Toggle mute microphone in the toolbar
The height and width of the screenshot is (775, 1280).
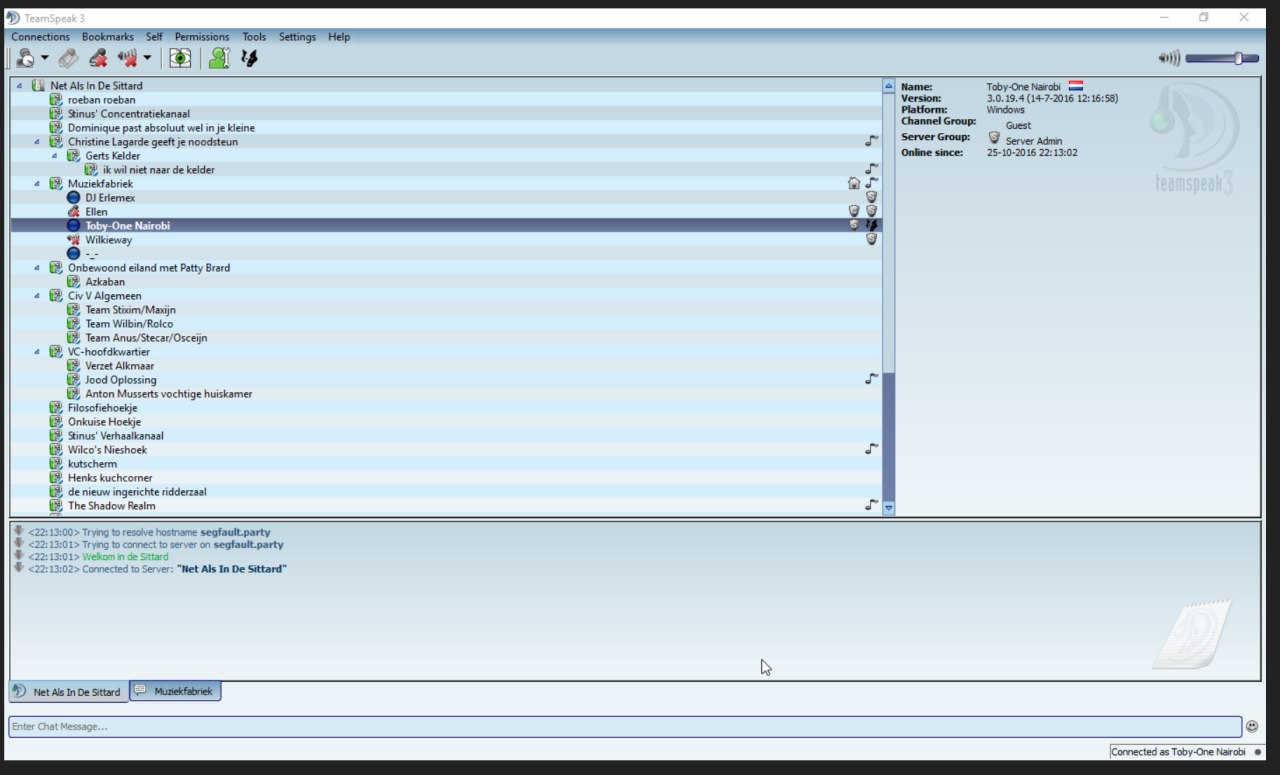point(98,58)
